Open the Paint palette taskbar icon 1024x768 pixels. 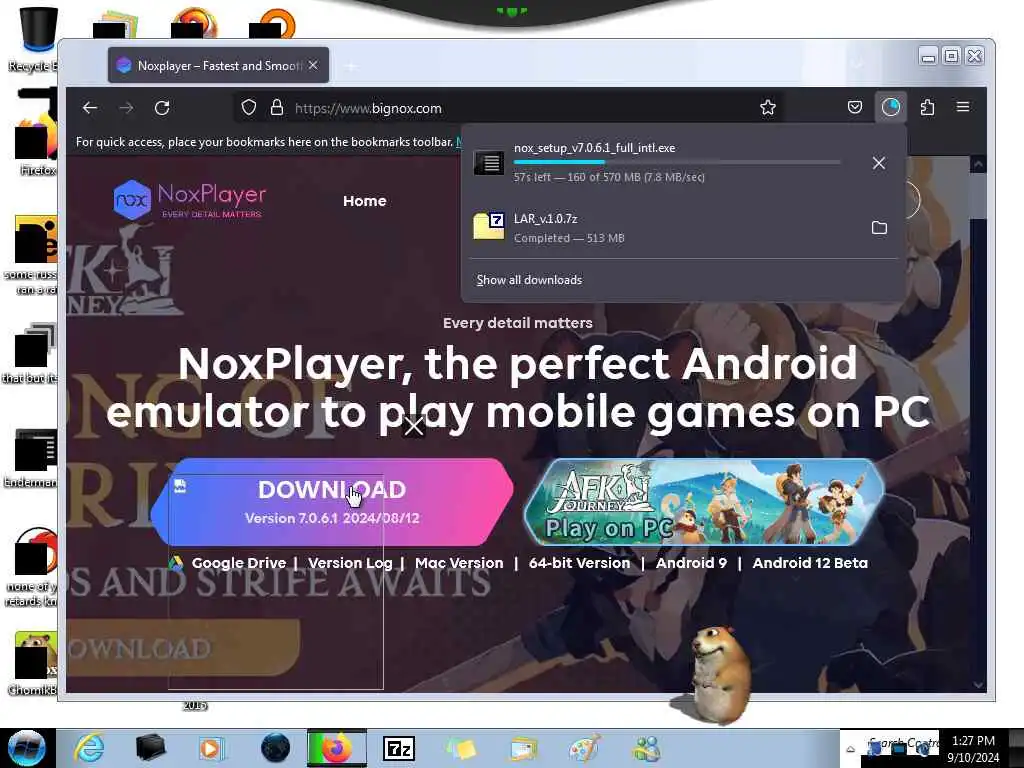pos(585,748)
